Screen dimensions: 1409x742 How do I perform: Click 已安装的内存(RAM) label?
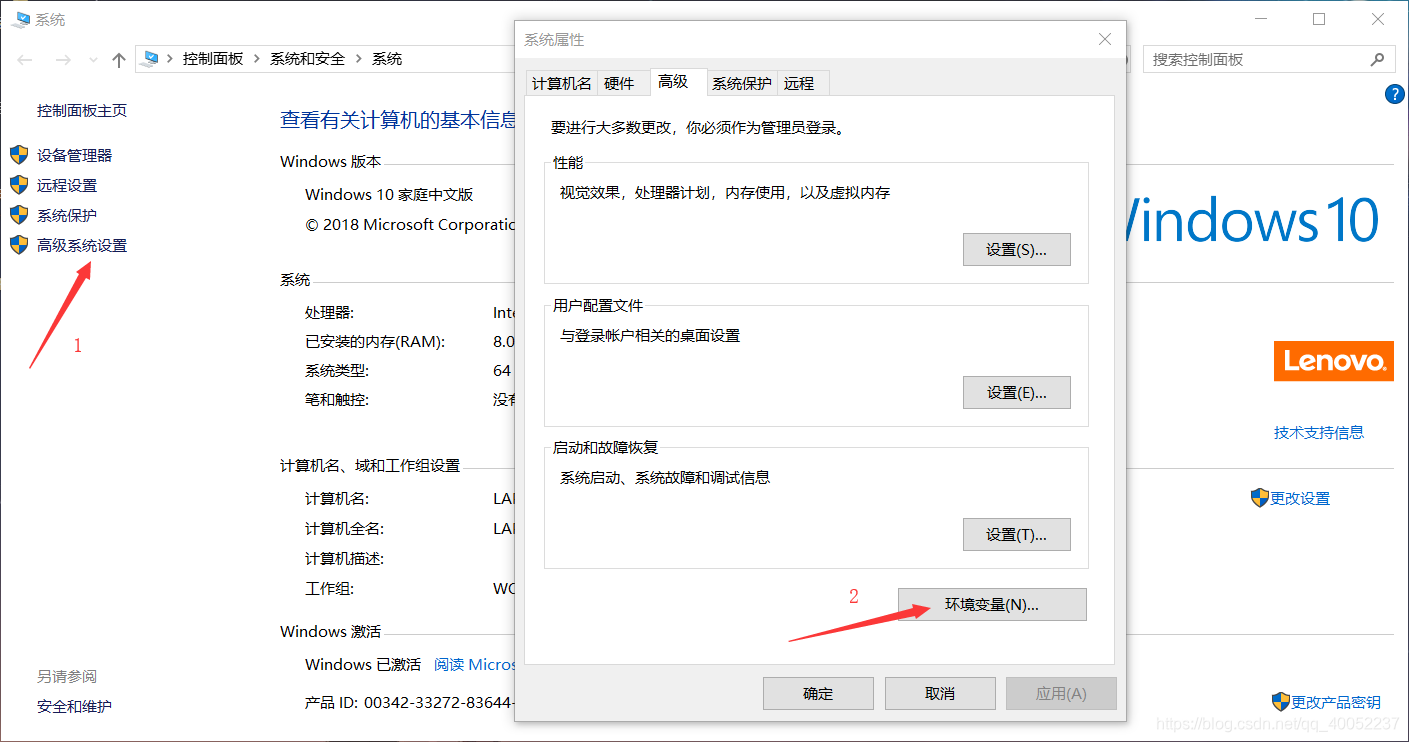tap(375, 341)
